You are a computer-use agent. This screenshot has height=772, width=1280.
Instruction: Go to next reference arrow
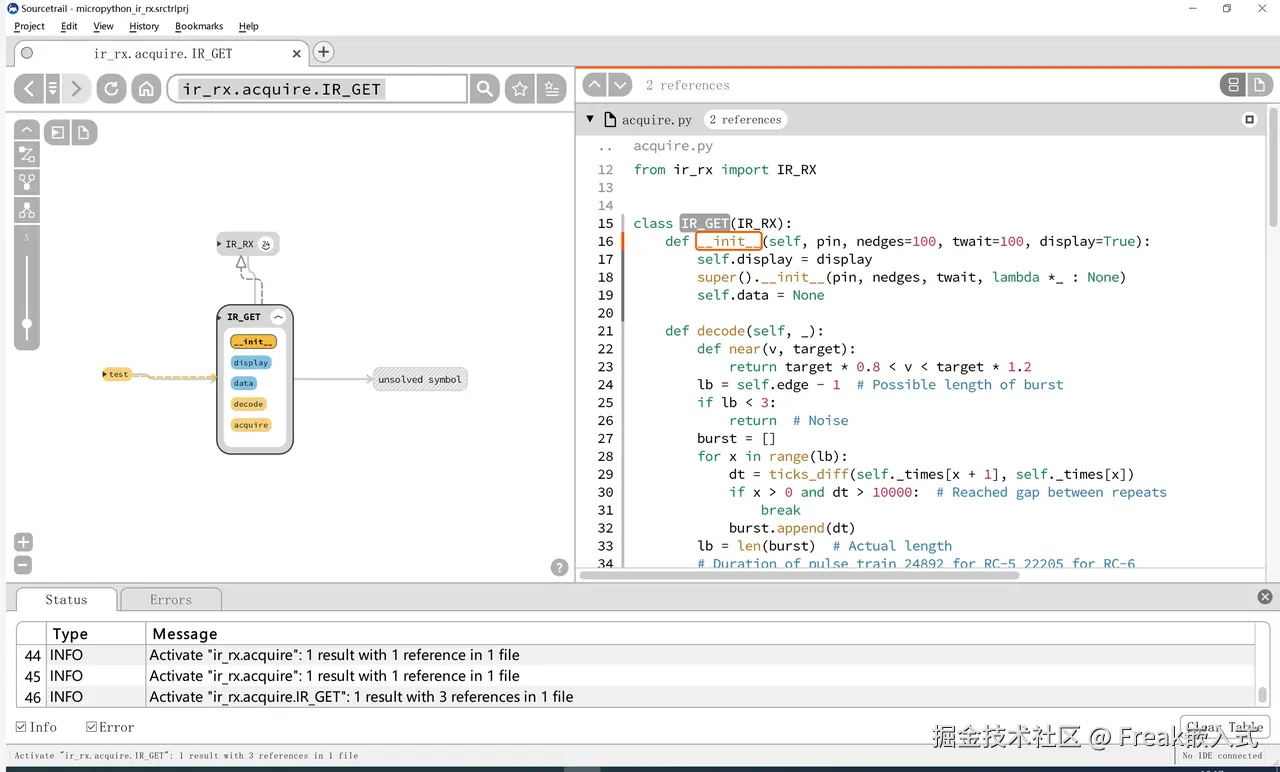pyautogui.click(x=620, y=85)
